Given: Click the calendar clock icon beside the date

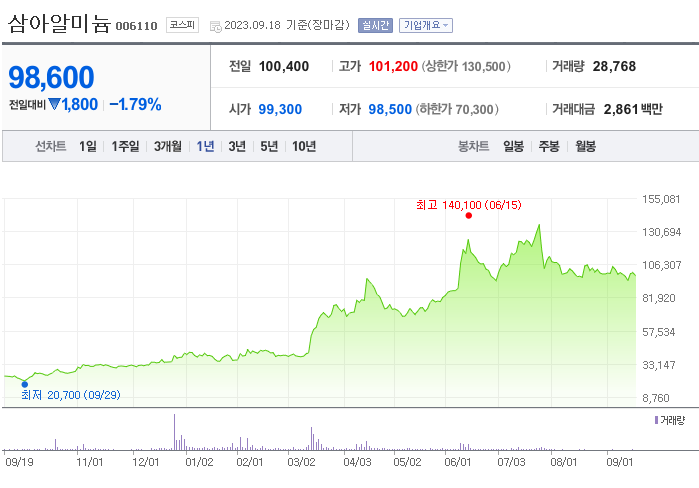Looking at the screenshot, I should [x=215, y=26].
